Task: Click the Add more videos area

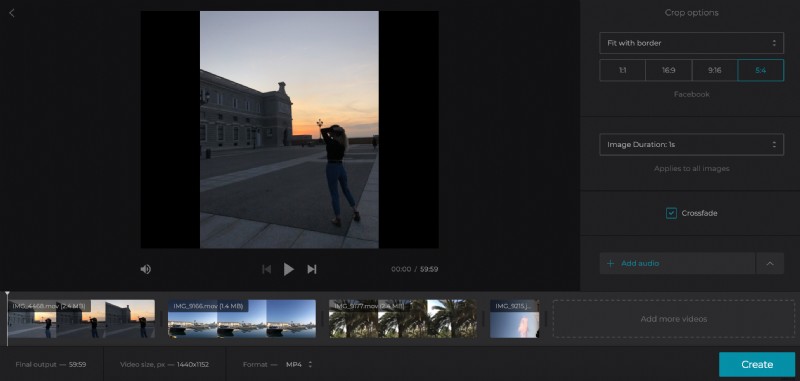Action: [x=673, y=319]
